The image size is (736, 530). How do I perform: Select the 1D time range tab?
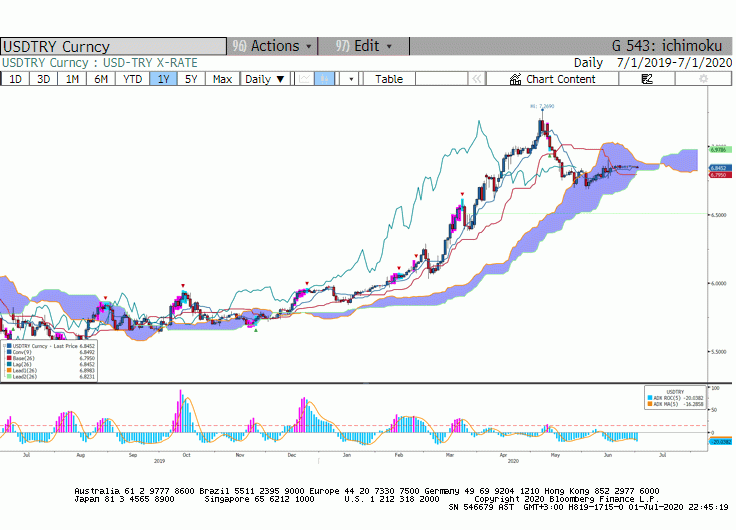[15, 79]
